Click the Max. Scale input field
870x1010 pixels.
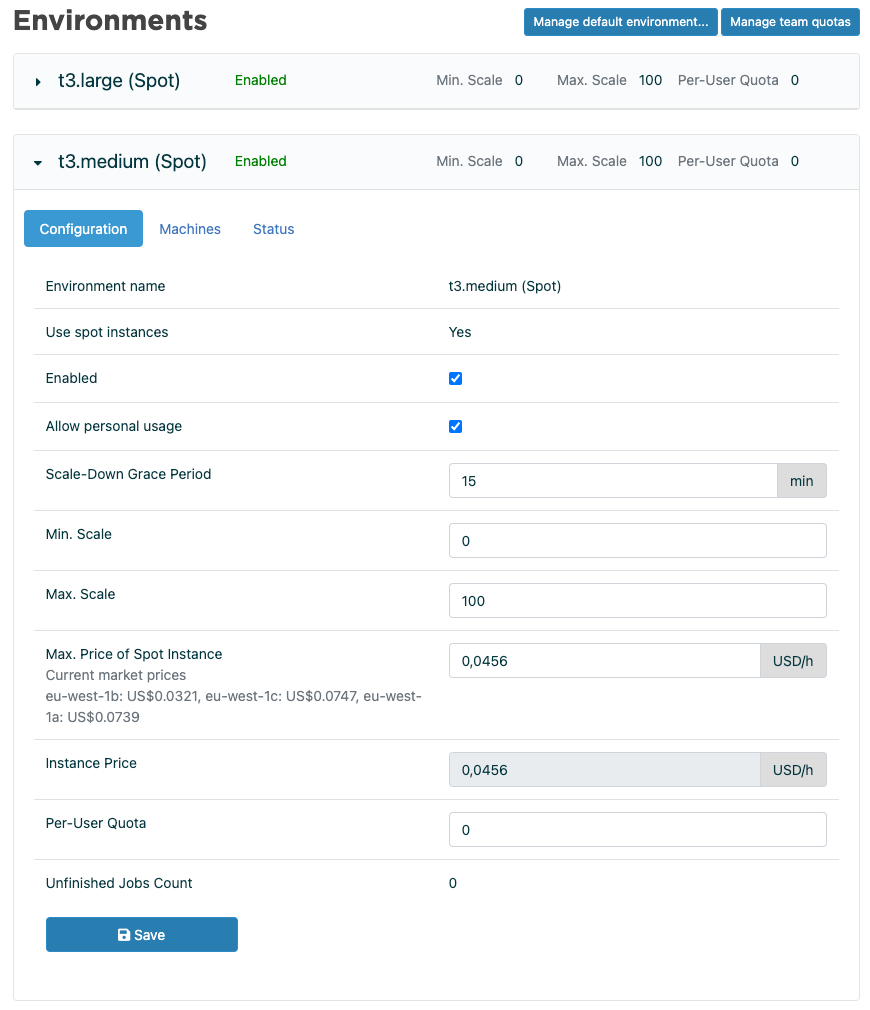click(x=638, y=600)
